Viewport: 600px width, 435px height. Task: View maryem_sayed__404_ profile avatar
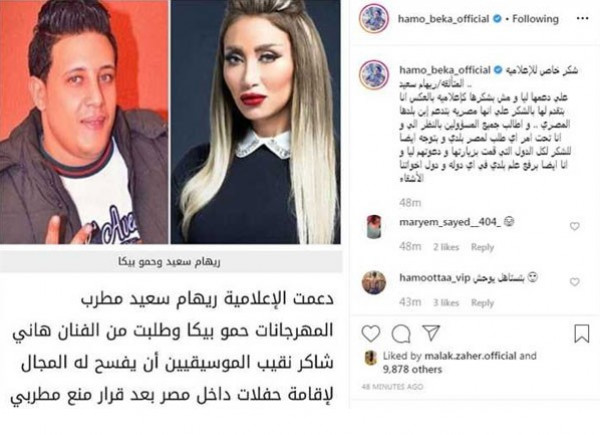pyautogui.click(x=374, y=226)
